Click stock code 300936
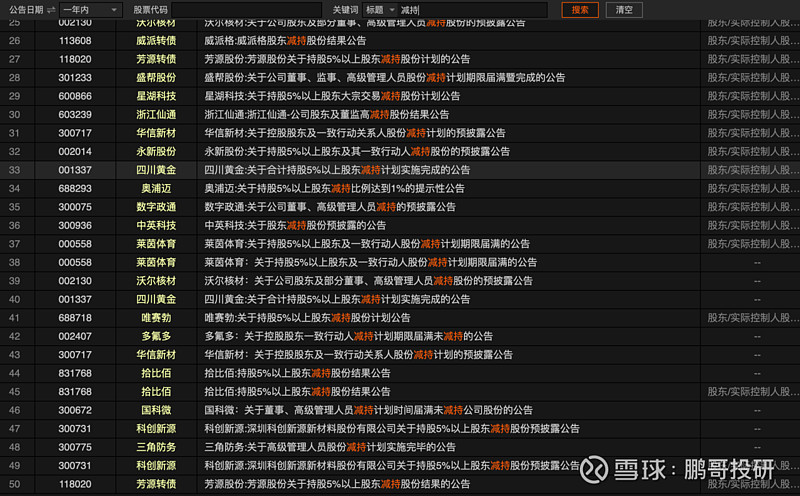 point(75,226)
